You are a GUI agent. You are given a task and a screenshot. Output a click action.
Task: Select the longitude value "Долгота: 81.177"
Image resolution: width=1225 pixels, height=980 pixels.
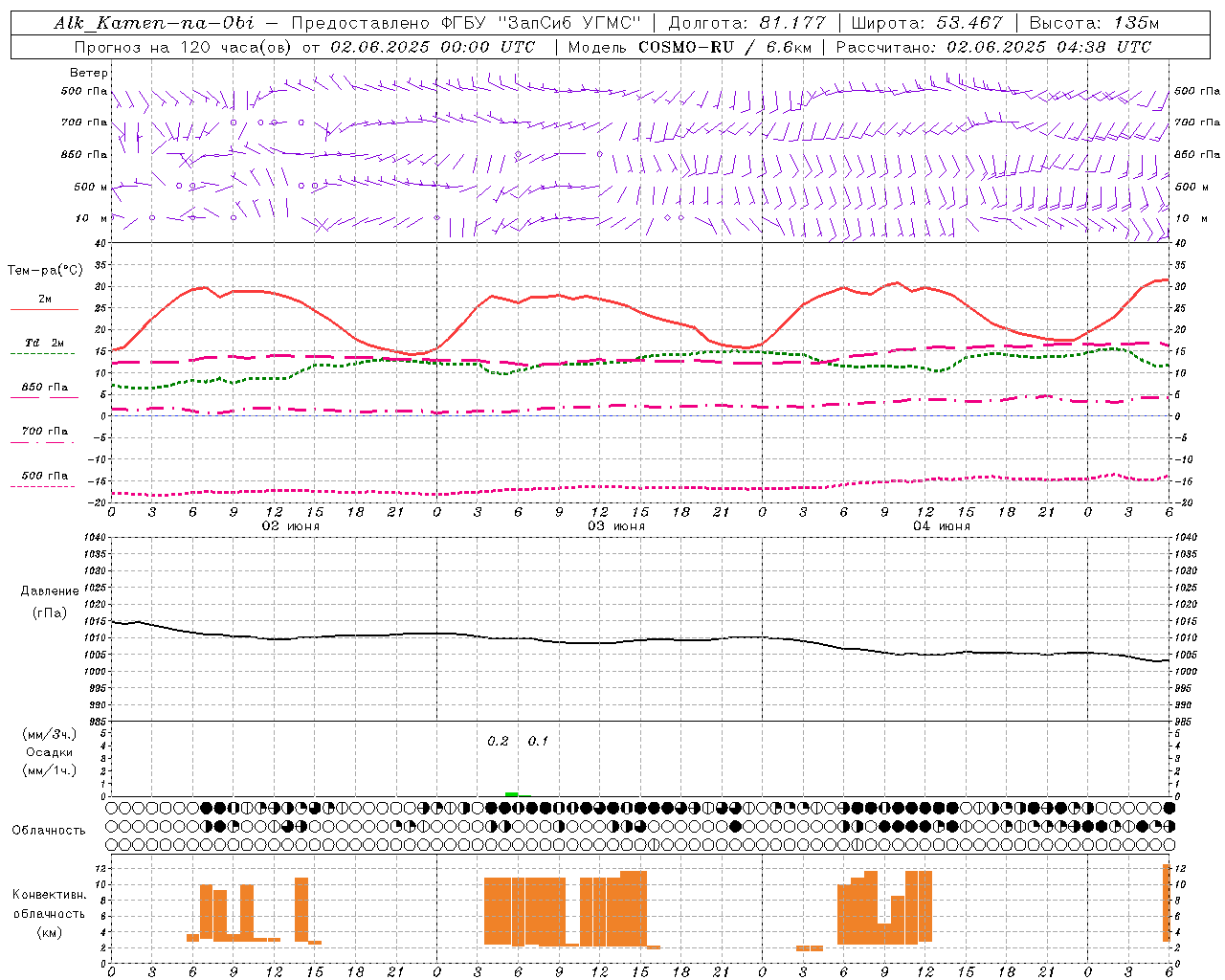coord(746,23)
